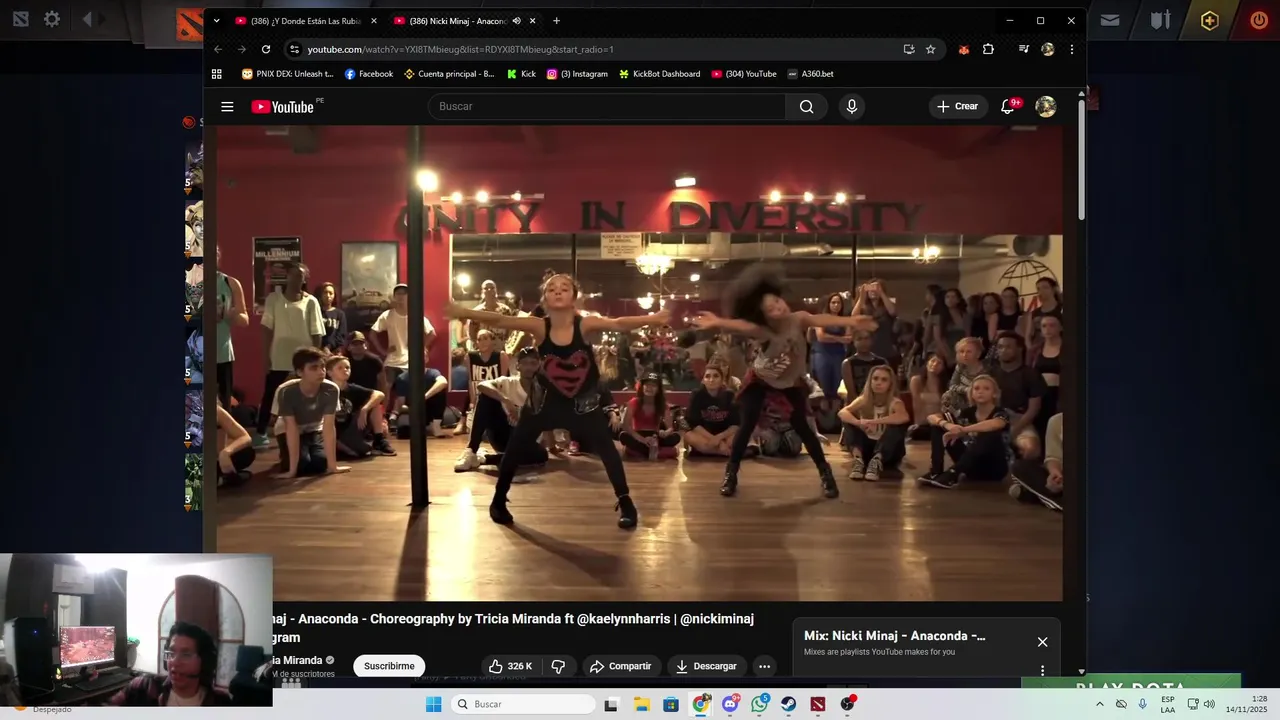The height and width of the screenshot is (720, 1280).
Task: Switch to Y Donde Están Las Rubias tab
Action: (x=306, y=21)
